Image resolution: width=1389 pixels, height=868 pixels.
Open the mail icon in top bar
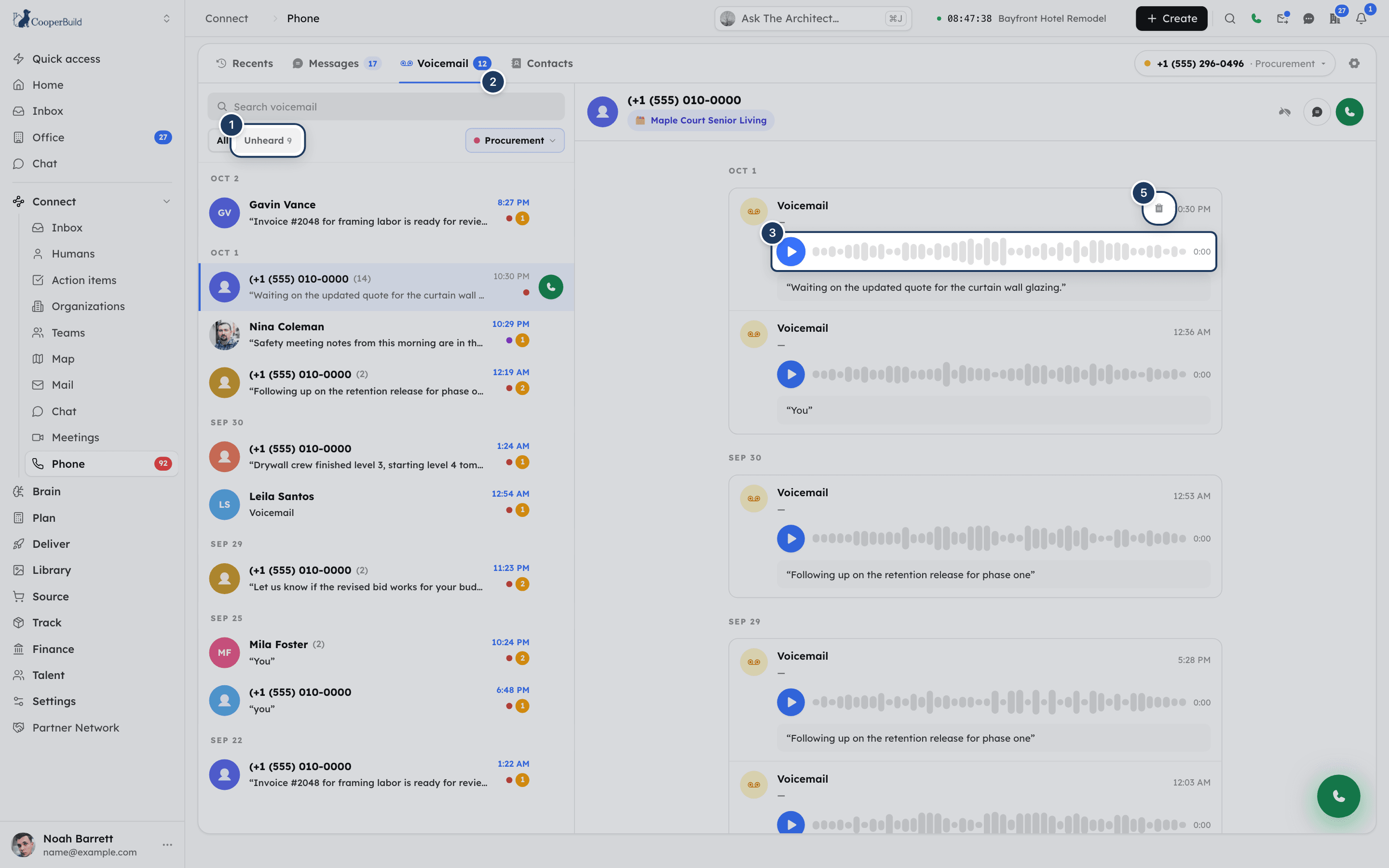(x=1282, y=18)
